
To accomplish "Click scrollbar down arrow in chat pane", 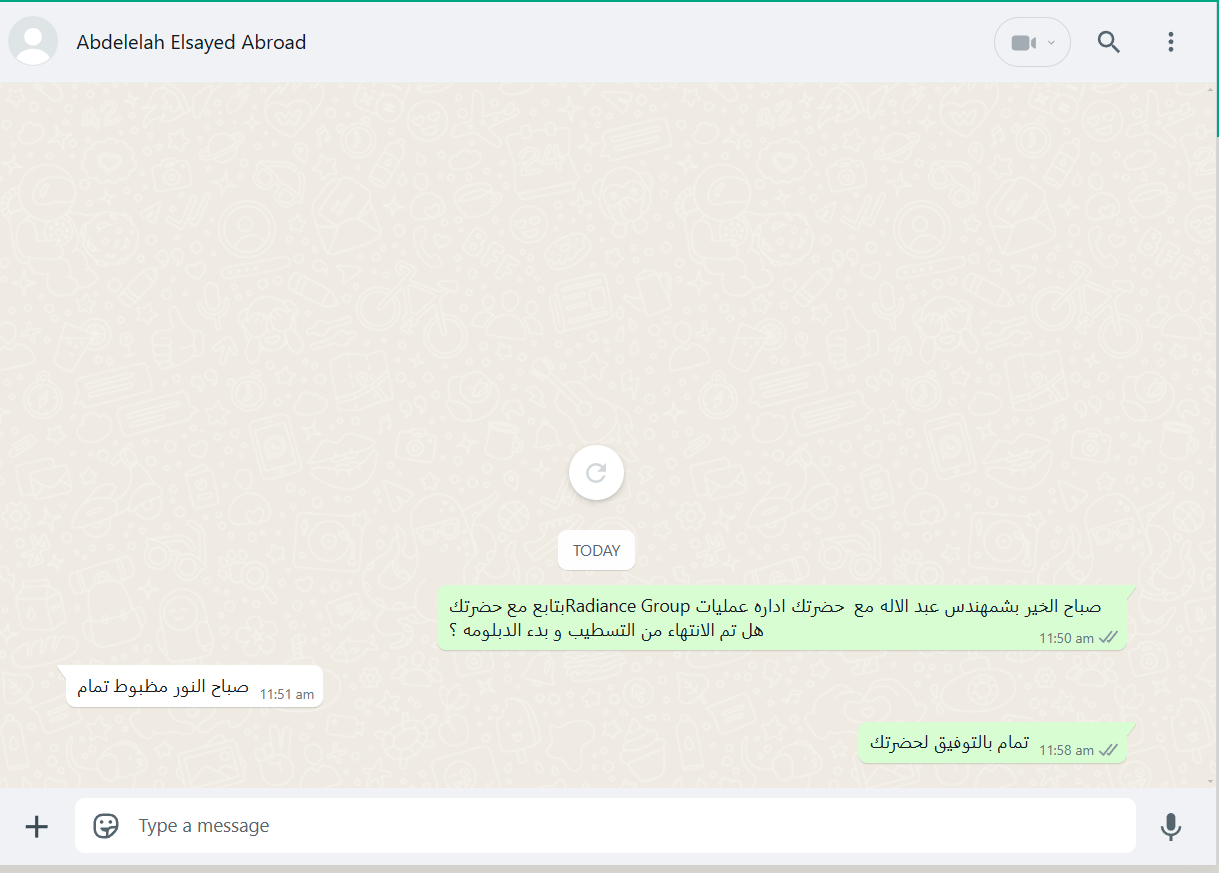I will tap(1212, 780).
